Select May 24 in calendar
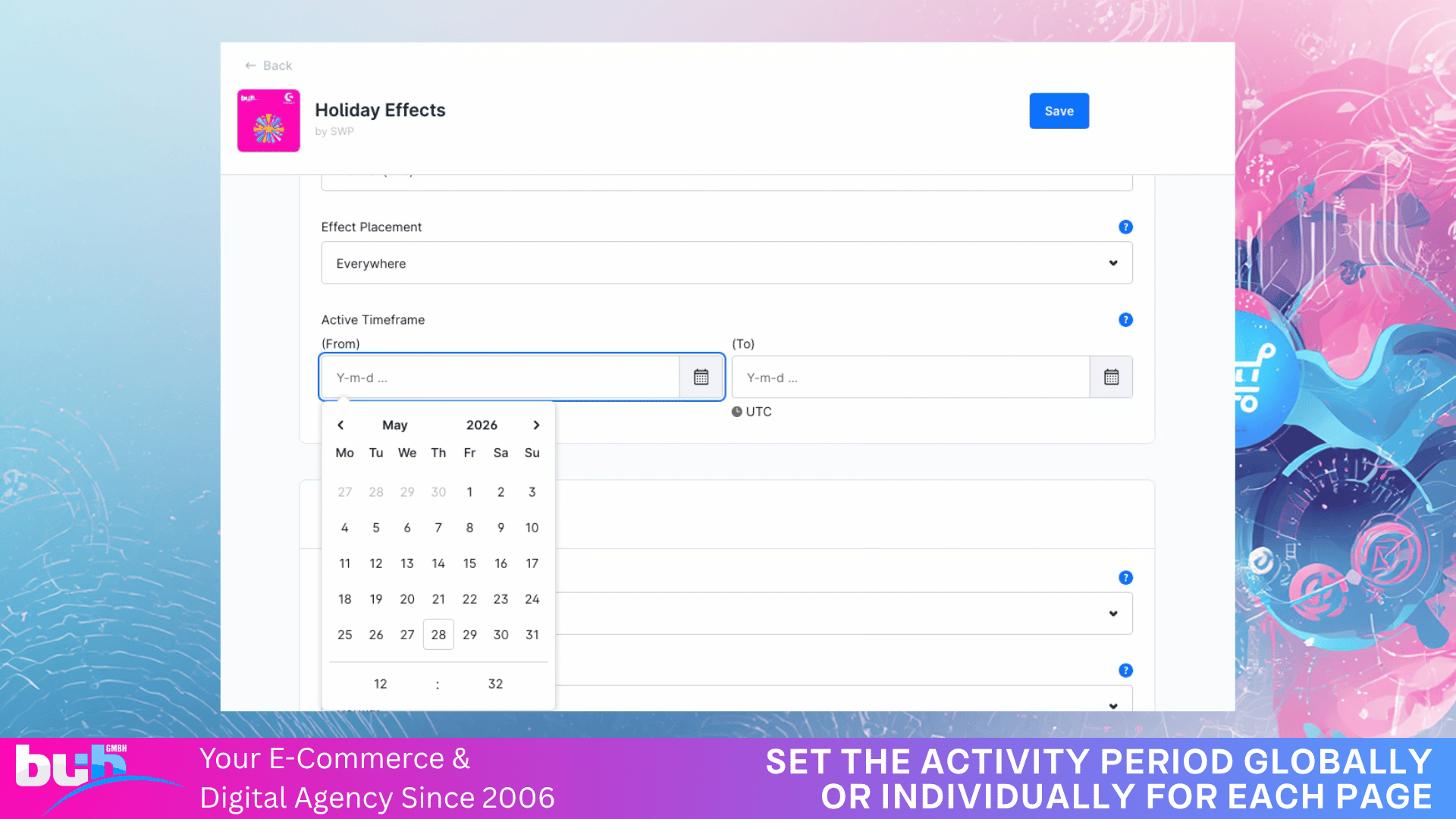 point(532,599)
